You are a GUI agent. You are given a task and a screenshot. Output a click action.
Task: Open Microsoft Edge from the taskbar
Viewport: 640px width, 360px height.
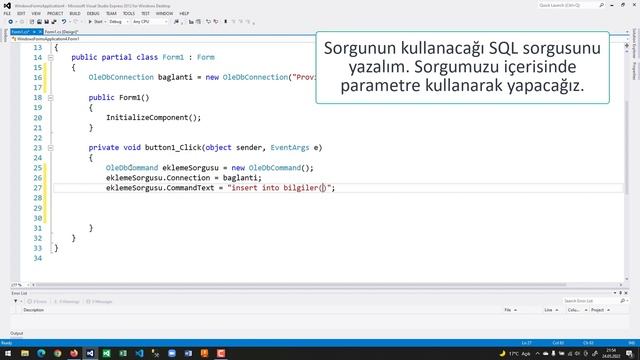coord(41,353)
